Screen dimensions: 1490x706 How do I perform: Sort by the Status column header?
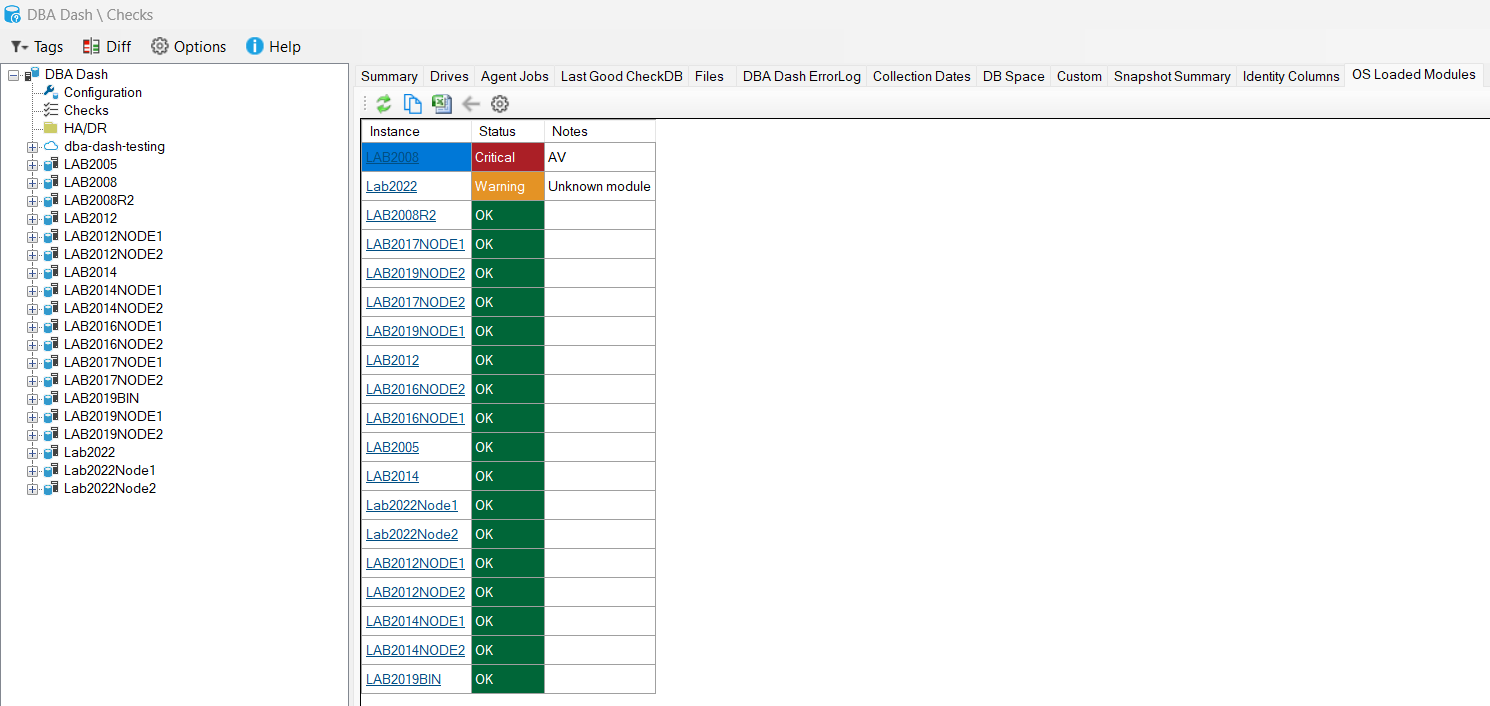pyautogui.click(x=497, y=131)
